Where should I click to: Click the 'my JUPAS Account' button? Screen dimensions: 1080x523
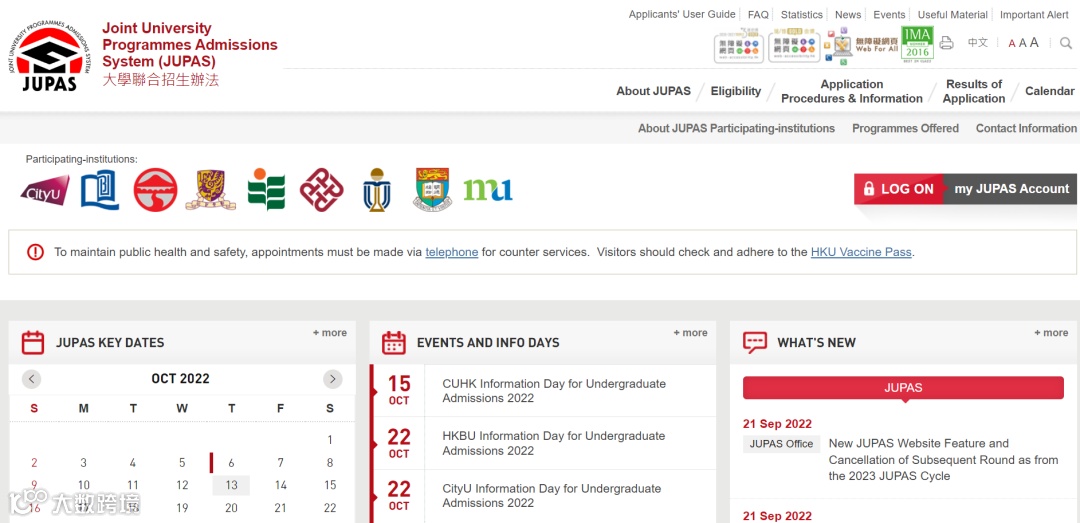1010,189
